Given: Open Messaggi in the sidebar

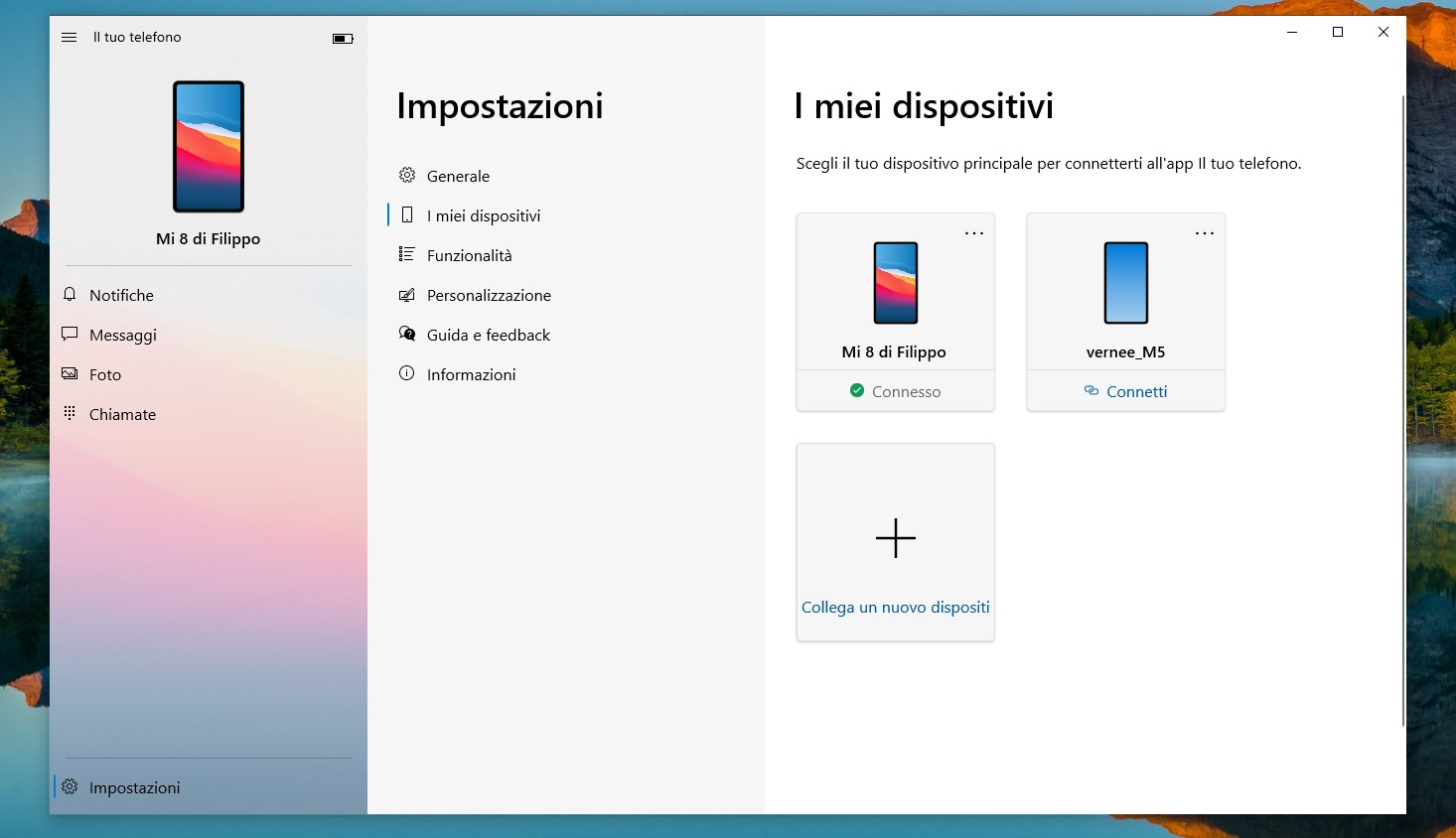Looking at the screenshot, I should (x=209, y=335).
